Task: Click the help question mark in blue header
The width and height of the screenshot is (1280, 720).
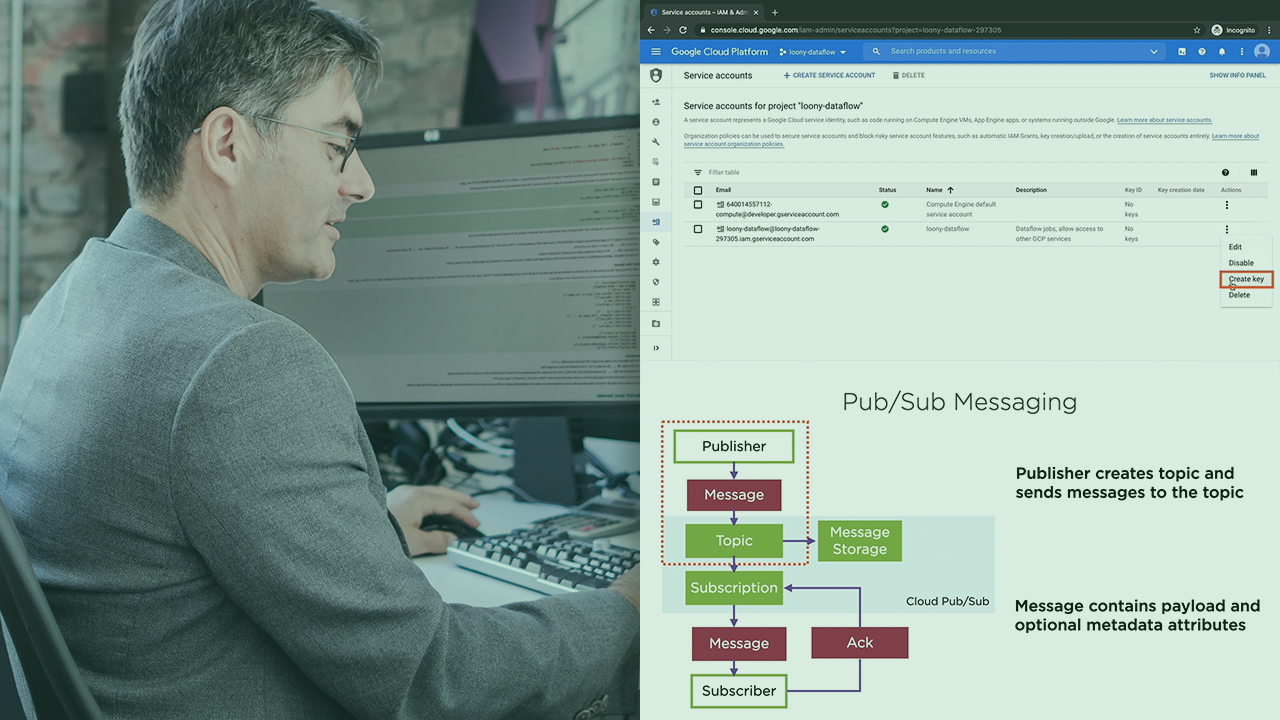Action: tap(1202, 52)
